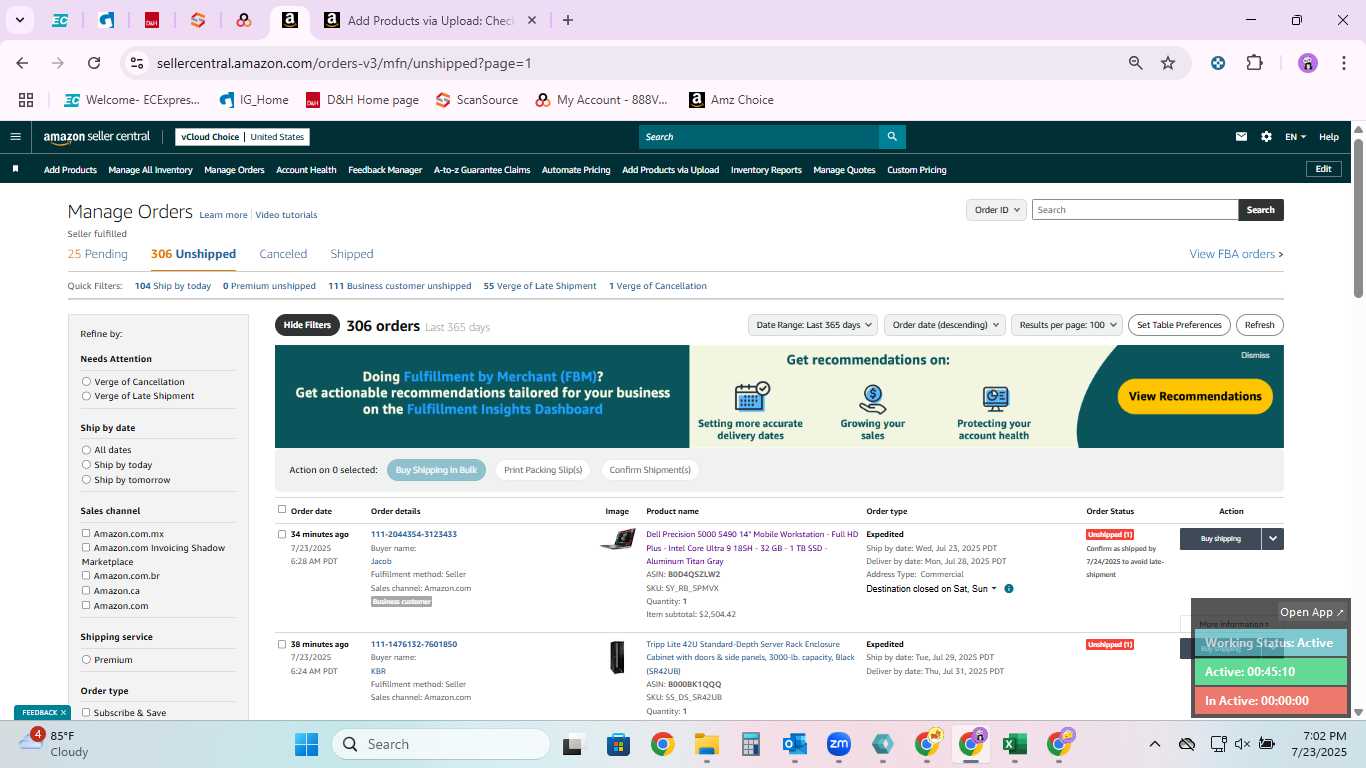Viewport: 1366px width, 768px height.
Task: Expand the arrow next to Buy shipping
Action: coord(1272,539)
